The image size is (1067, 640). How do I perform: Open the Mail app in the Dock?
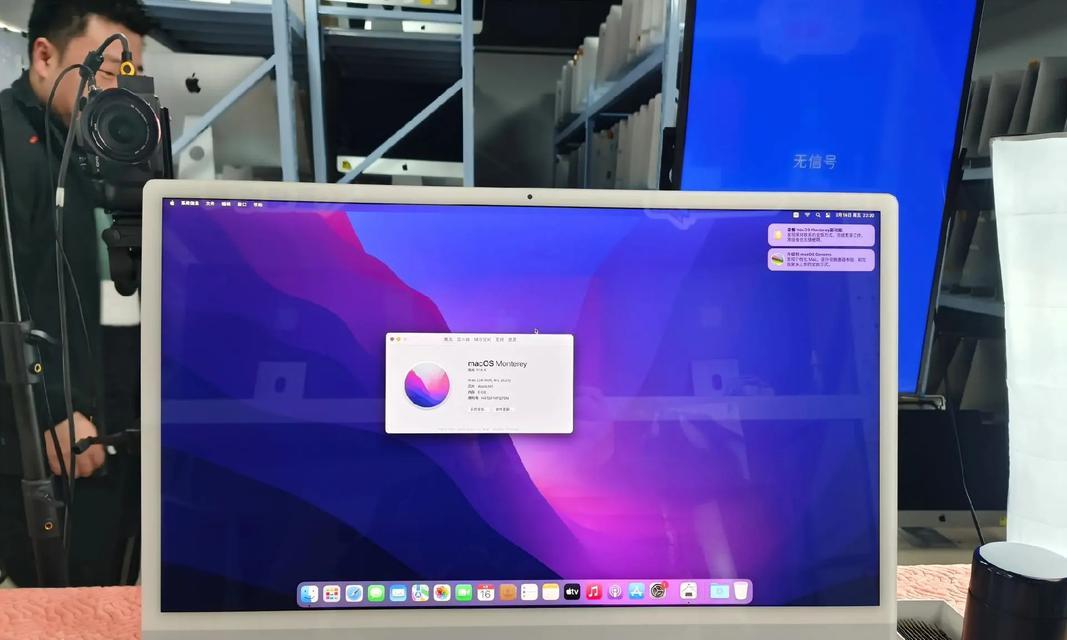click(x=398, y=593)
